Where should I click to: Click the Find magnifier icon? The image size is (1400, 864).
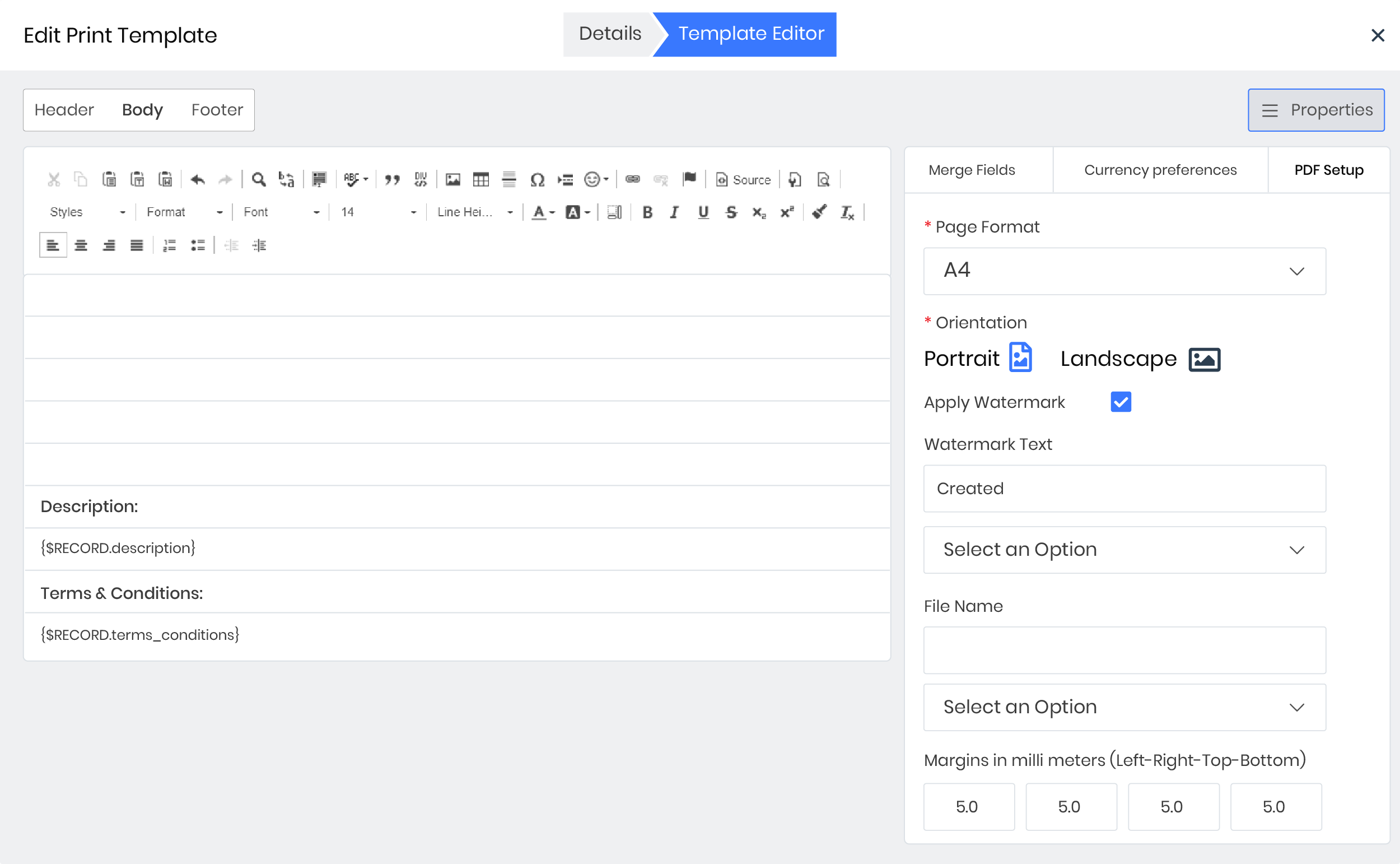[259, 179]
